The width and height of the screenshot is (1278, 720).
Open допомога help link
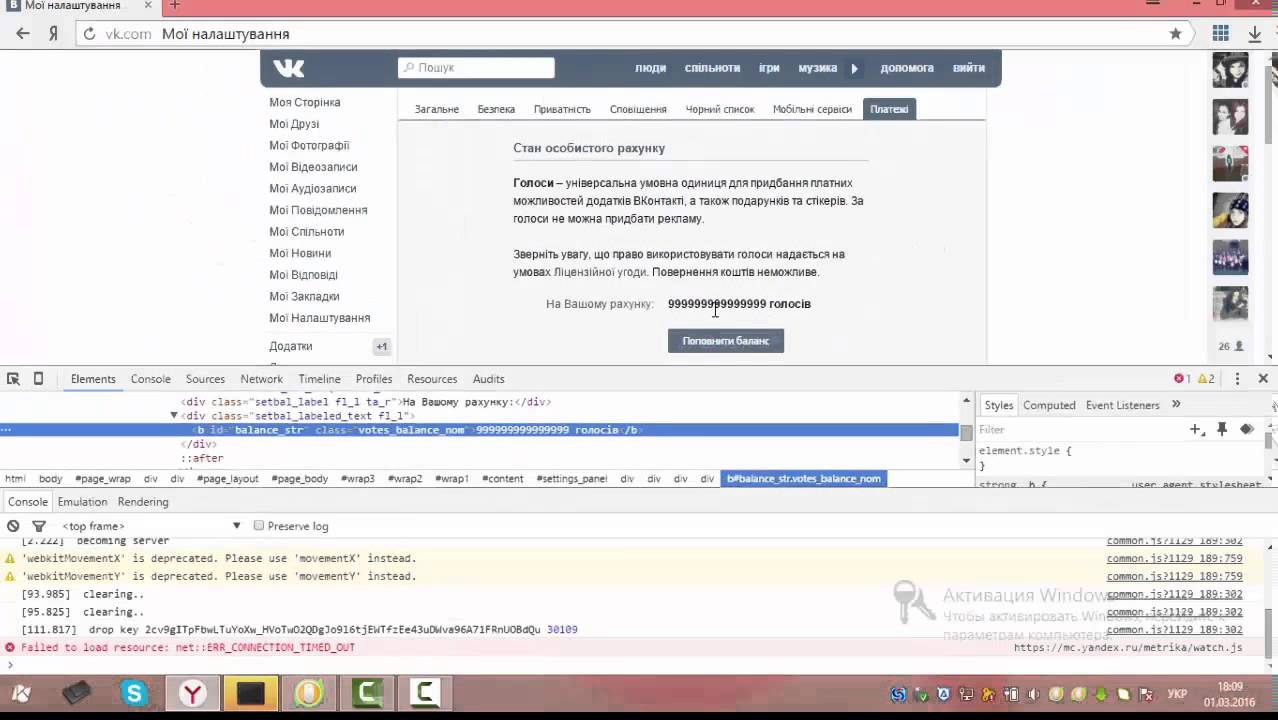pyautogui.click(x=907, y=68)
